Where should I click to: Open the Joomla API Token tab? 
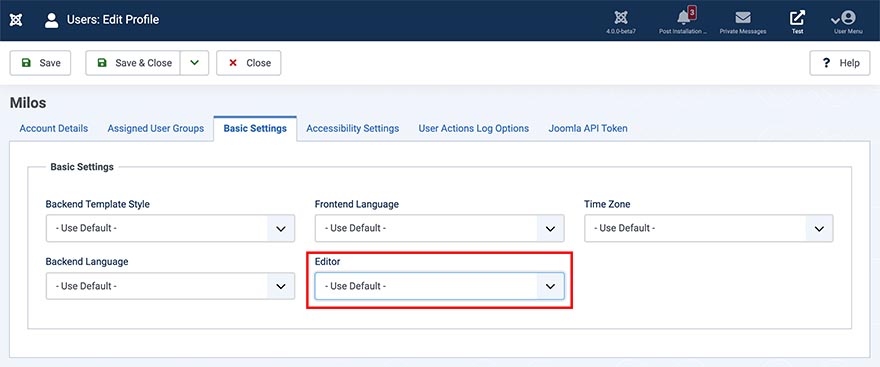pos(588,129)
